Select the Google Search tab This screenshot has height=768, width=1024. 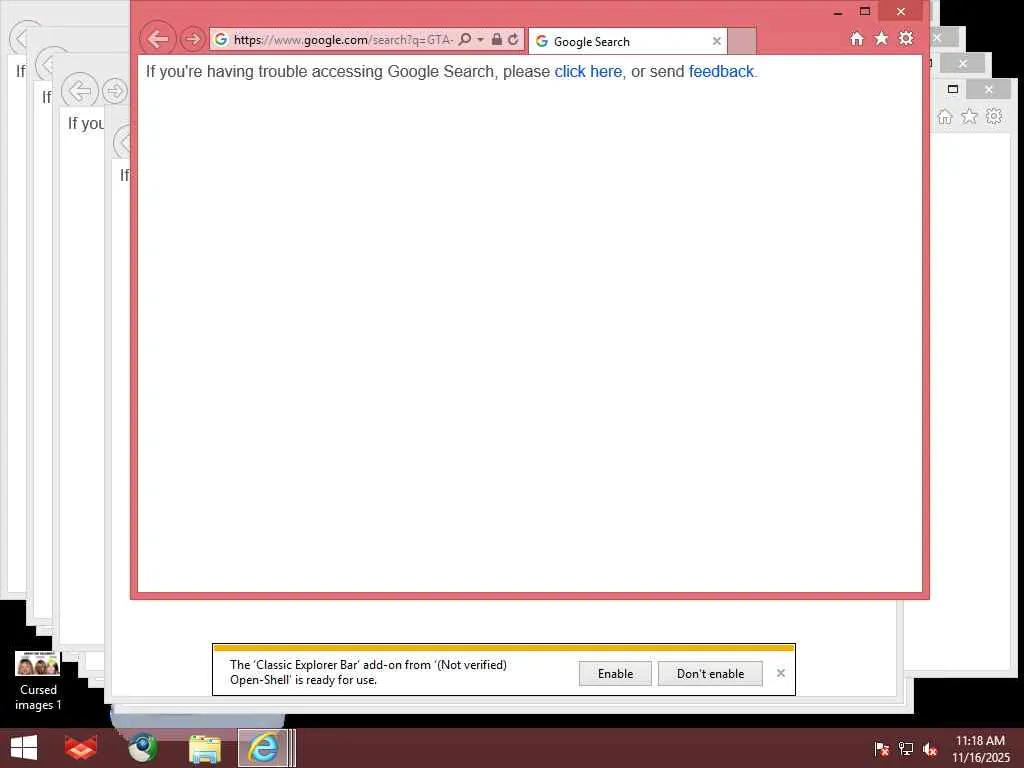628,41
